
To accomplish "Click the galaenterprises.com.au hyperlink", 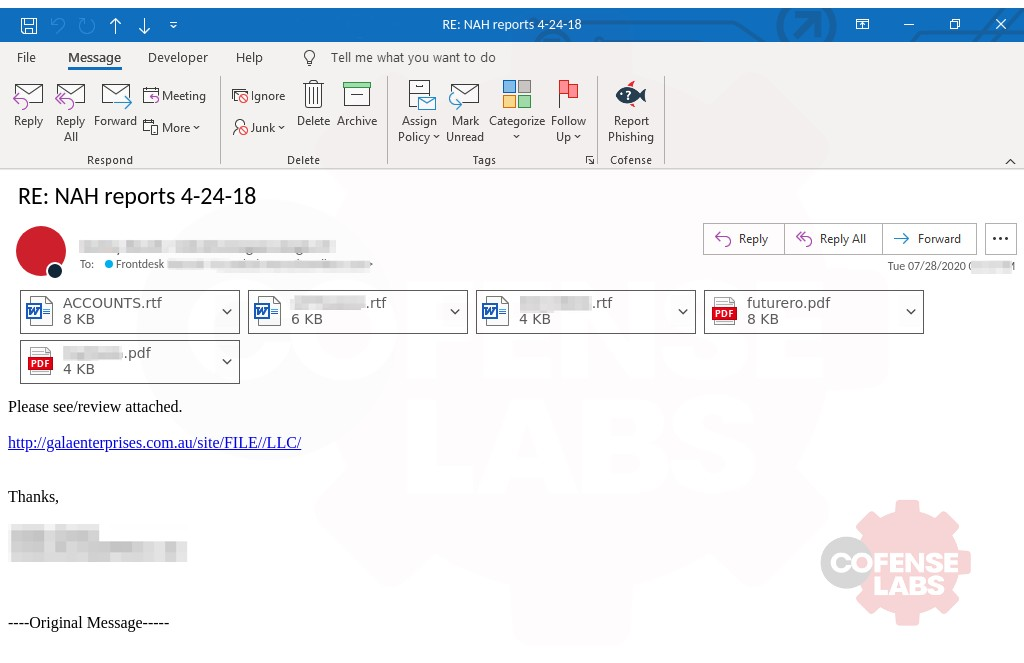I will pyautogui.click(x=154, y=443).
